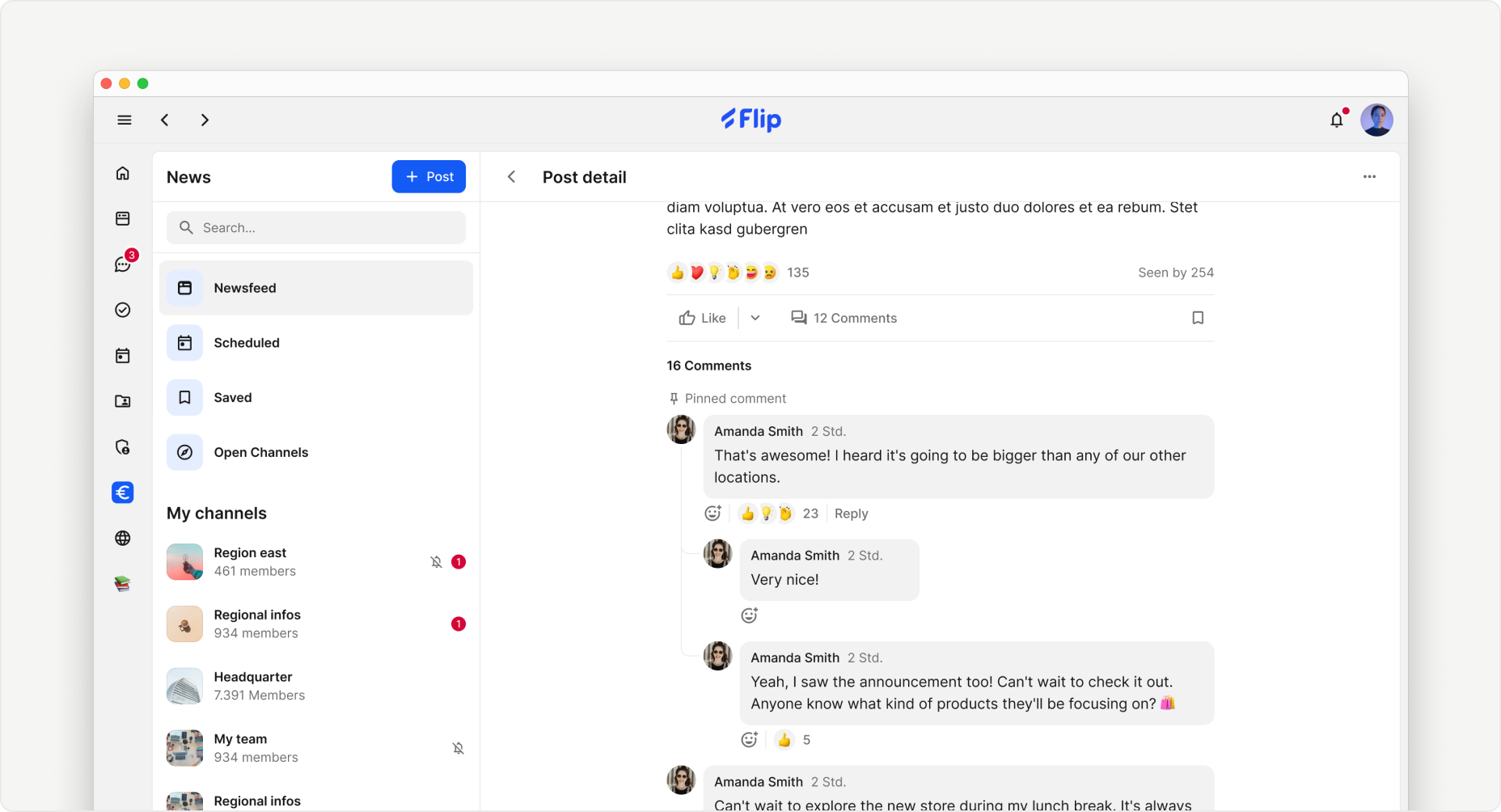The height and width of the screenshot is (812, 1501).
Task: Open the Home icon in the sidebar
Action: tap(122, 172)
